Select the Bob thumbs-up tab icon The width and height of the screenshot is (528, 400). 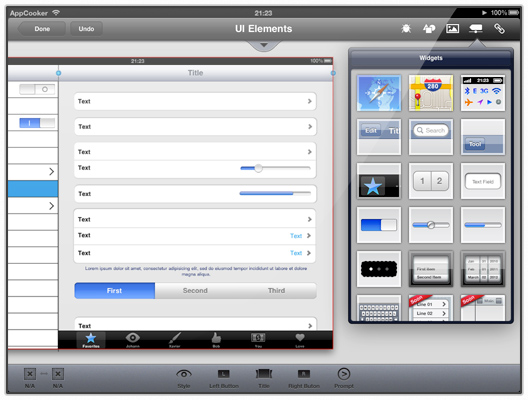point(216,340)
